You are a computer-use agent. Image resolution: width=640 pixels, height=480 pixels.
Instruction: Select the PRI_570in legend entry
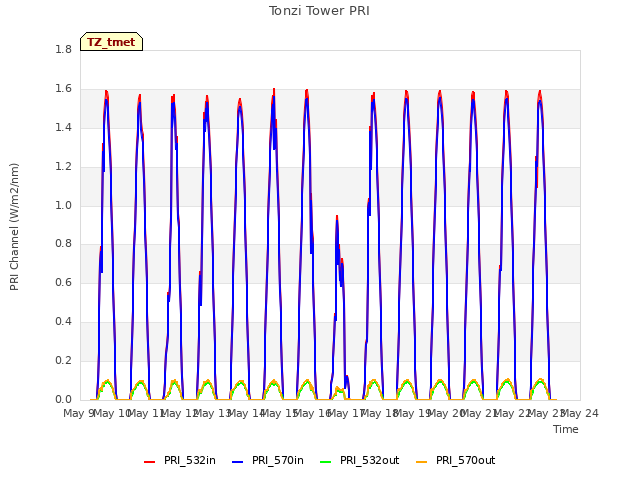click(x=268, y=461)
